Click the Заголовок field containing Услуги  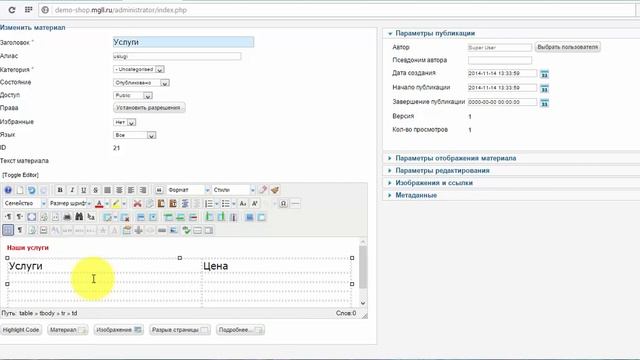tap(183, 42)
